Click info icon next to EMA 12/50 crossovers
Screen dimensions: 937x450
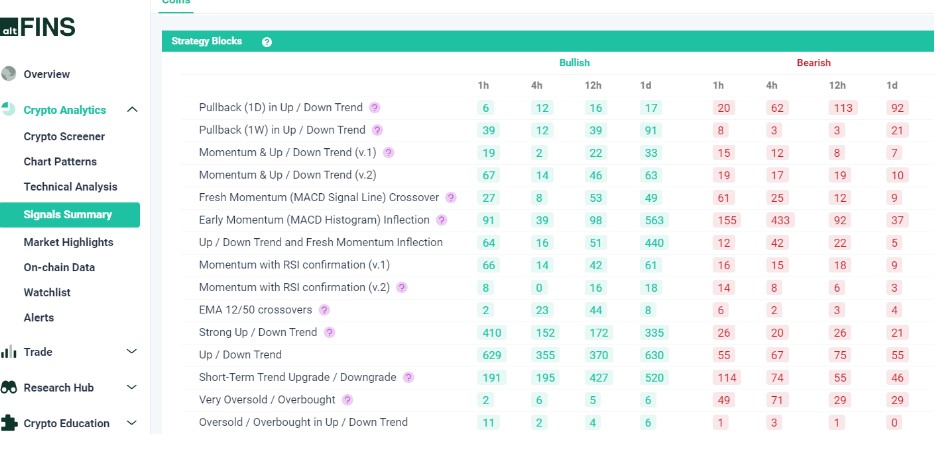point(324,310)
